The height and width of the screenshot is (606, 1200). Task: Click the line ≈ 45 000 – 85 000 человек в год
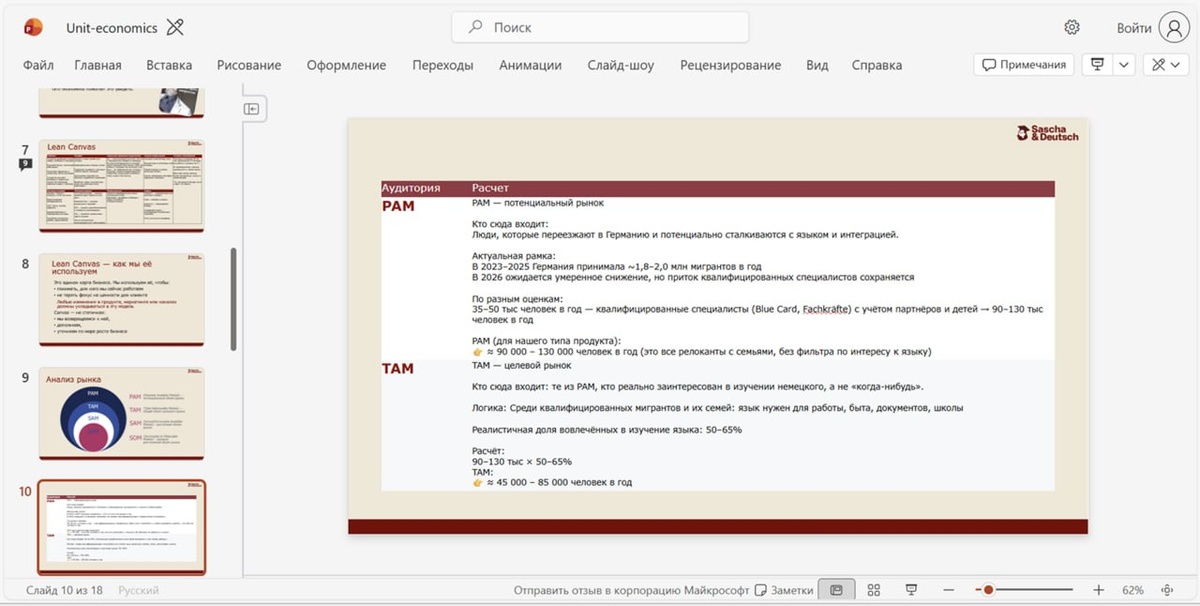coord(552,482)
